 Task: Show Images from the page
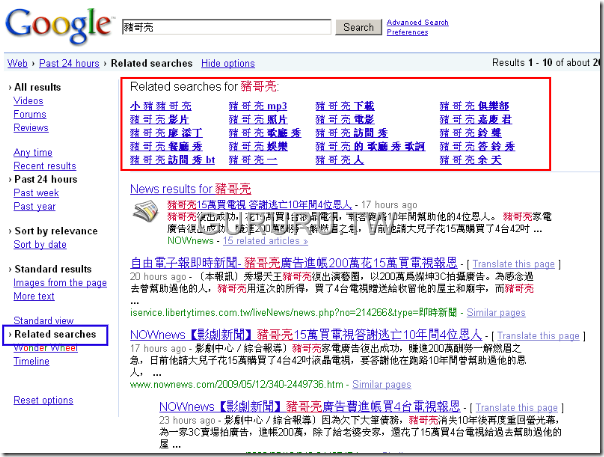pyautogui.click(x=60, y=282)
